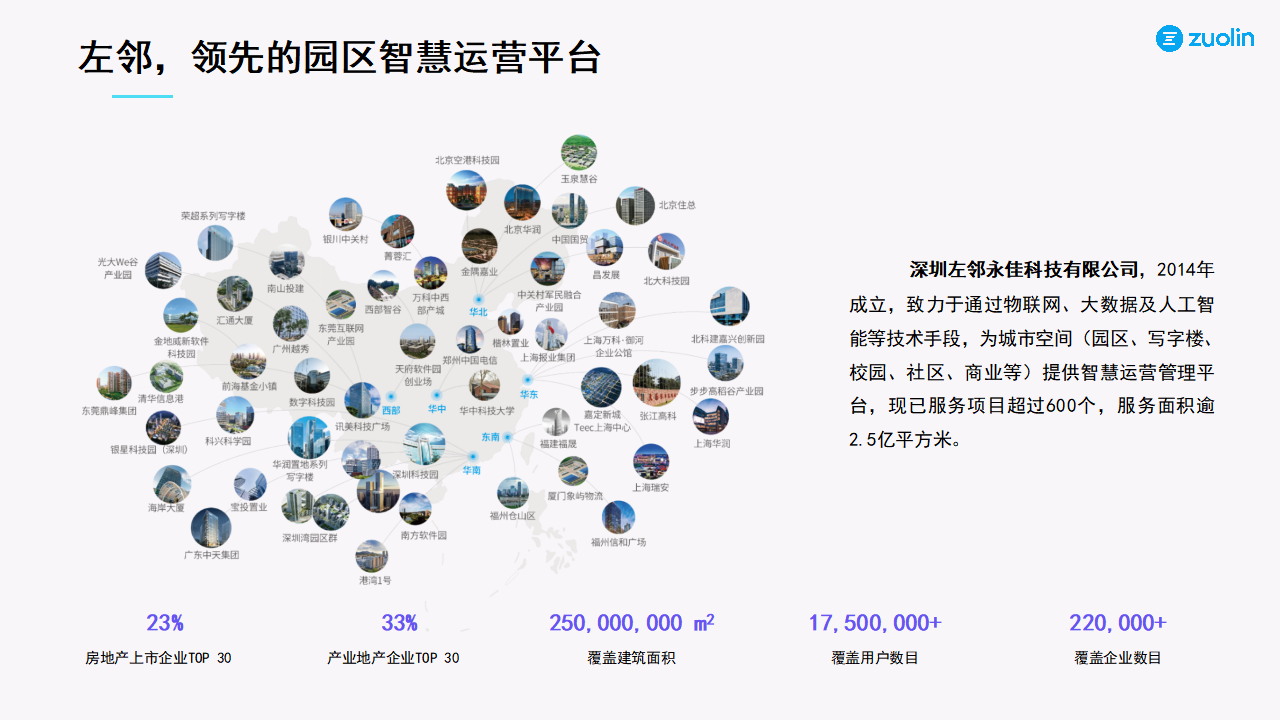
Task: Select the 华东 region node dot
Action: pos(527,380)
